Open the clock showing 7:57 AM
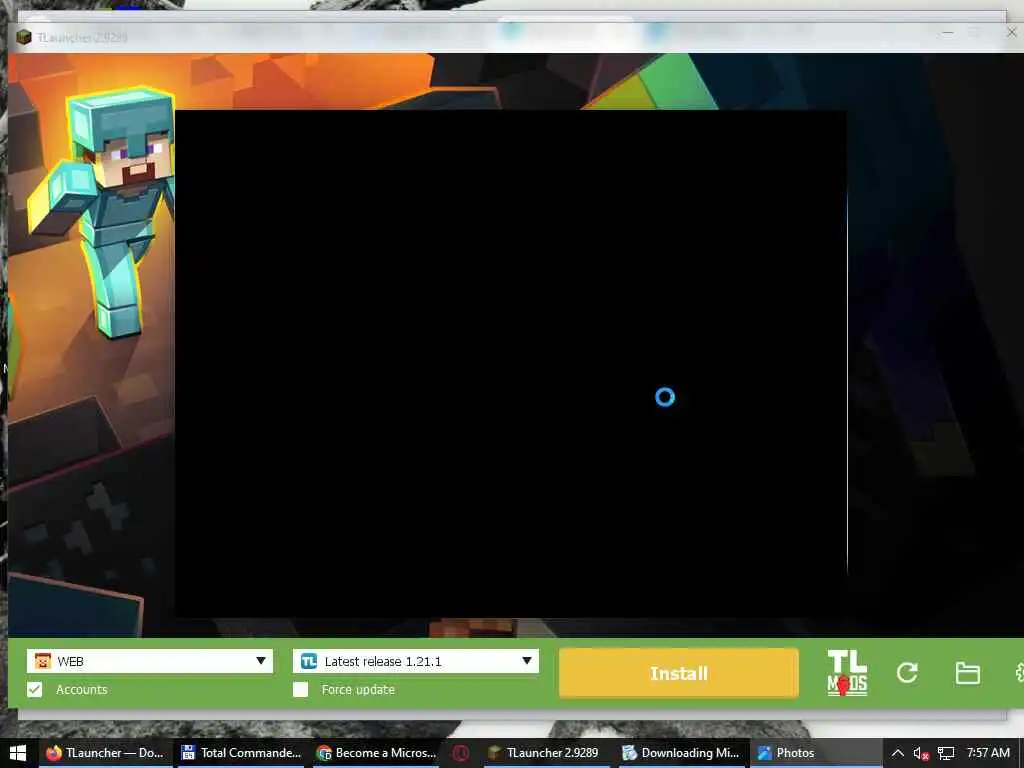The image size is (1024, 768). tap(988, 753)
